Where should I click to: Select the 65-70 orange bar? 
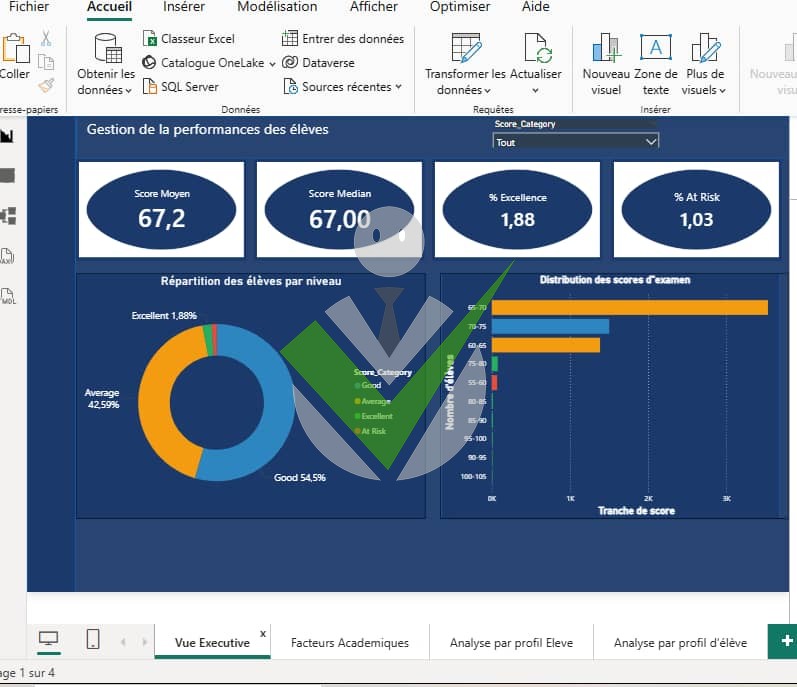click(x=630, y=307)
